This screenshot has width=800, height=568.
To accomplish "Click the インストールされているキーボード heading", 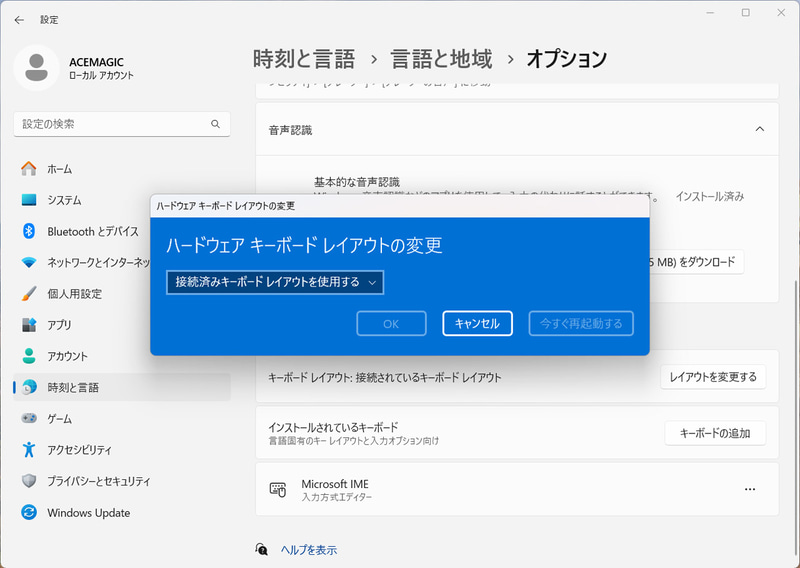I will coord(333,427).
